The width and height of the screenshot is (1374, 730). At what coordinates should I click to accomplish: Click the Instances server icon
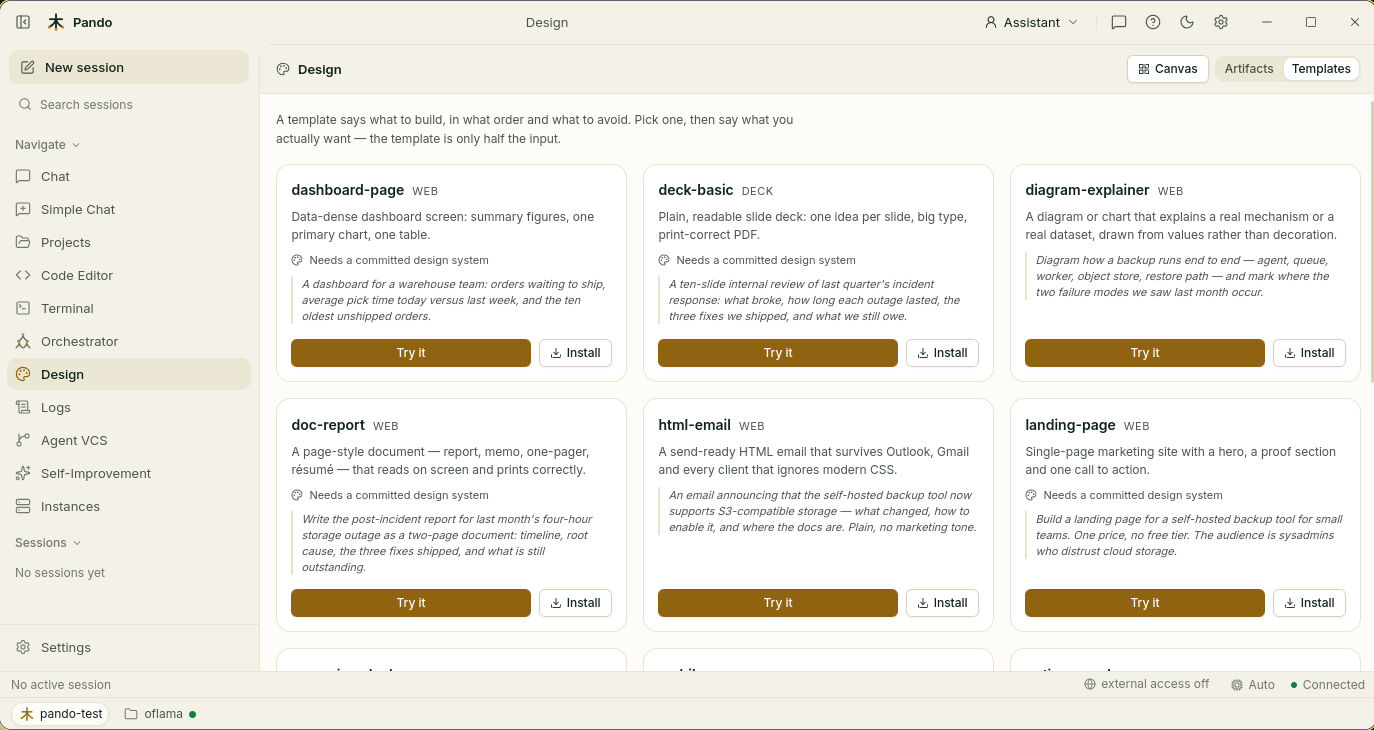point(23,506)
